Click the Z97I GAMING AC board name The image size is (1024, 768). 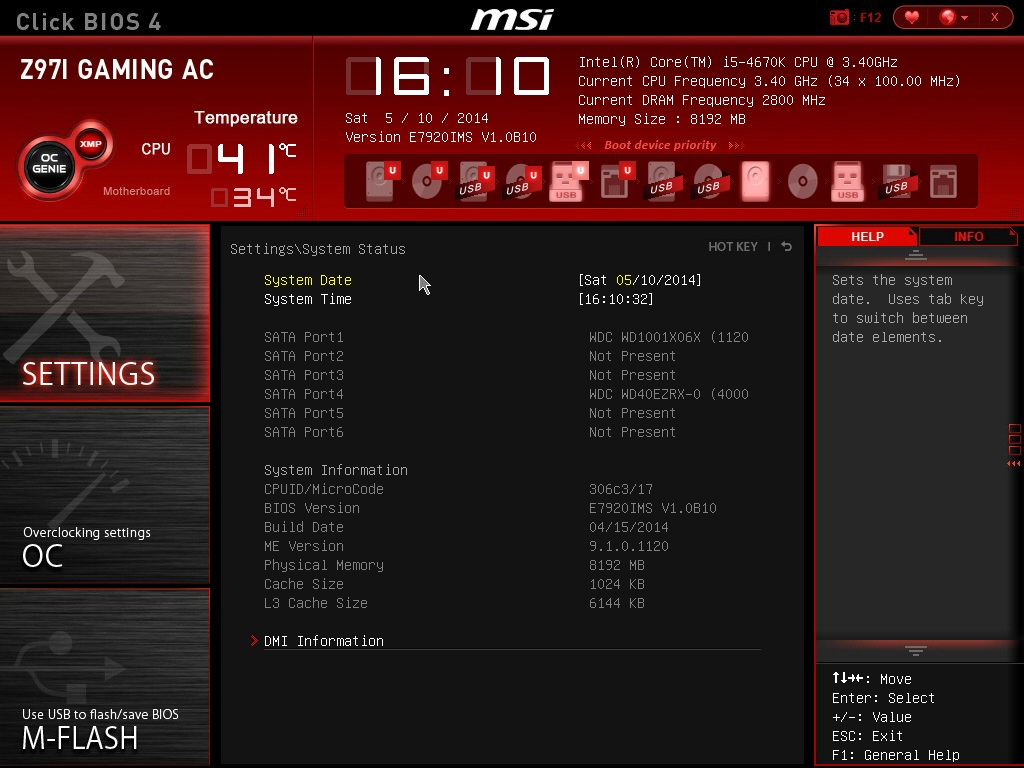pos(117,69)
